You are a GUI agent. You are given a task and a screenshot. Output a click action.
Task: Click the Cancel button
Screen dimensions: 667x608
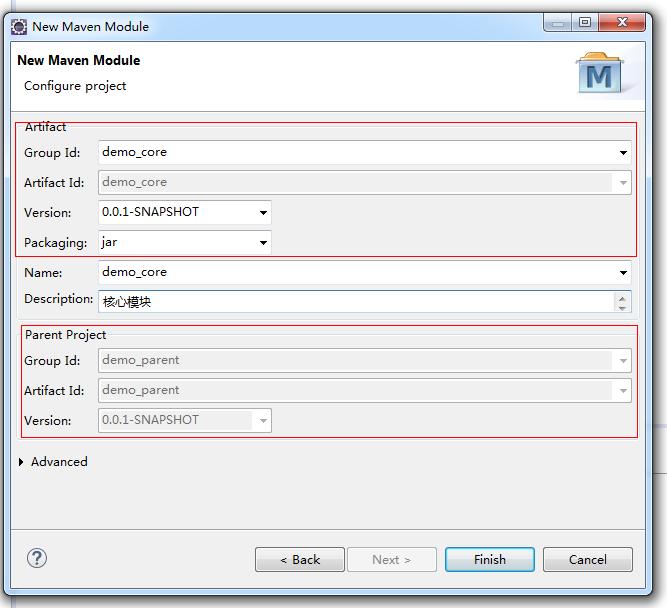[x=587, y=559]
